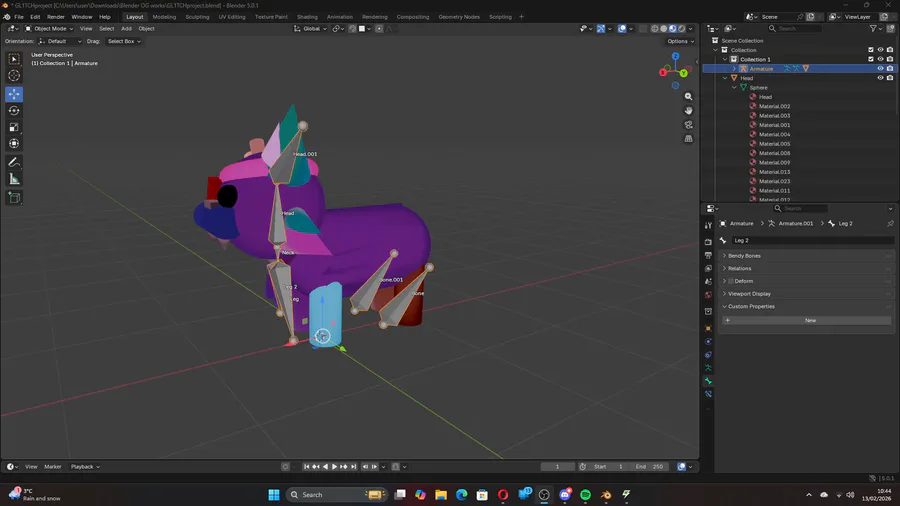900x506 pixels.
Task: Enable the Deform checkbox
Action: pyautogui.click(x=731, y=281)
